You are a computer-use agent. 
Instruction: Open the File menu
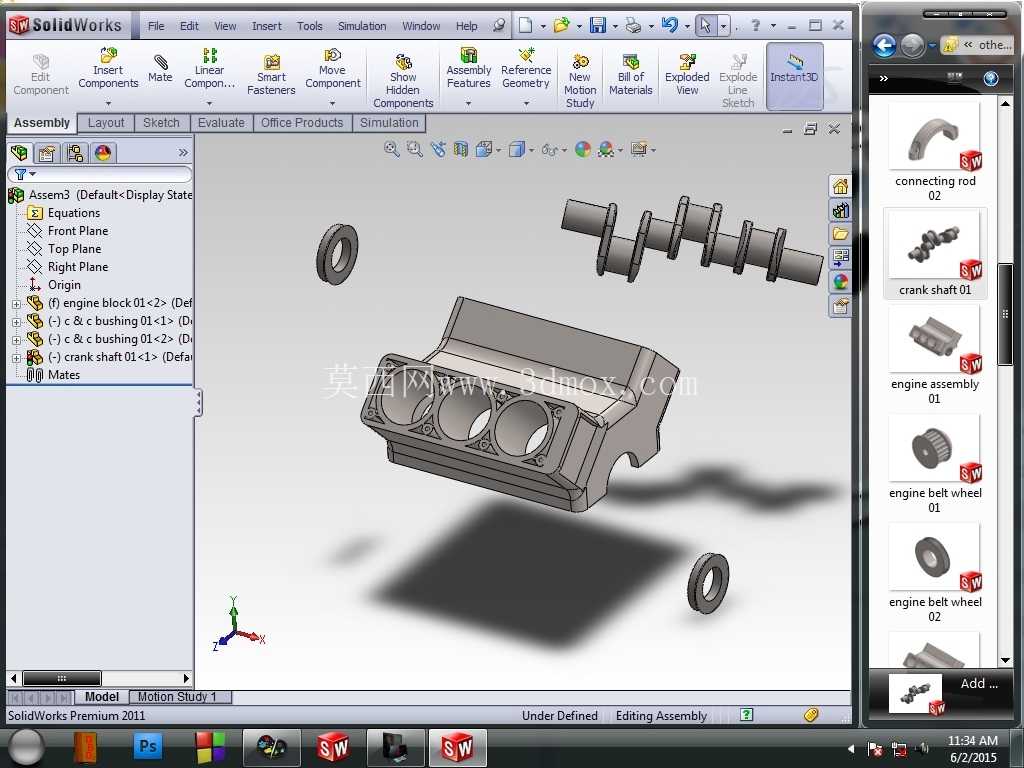pos(156,26)
